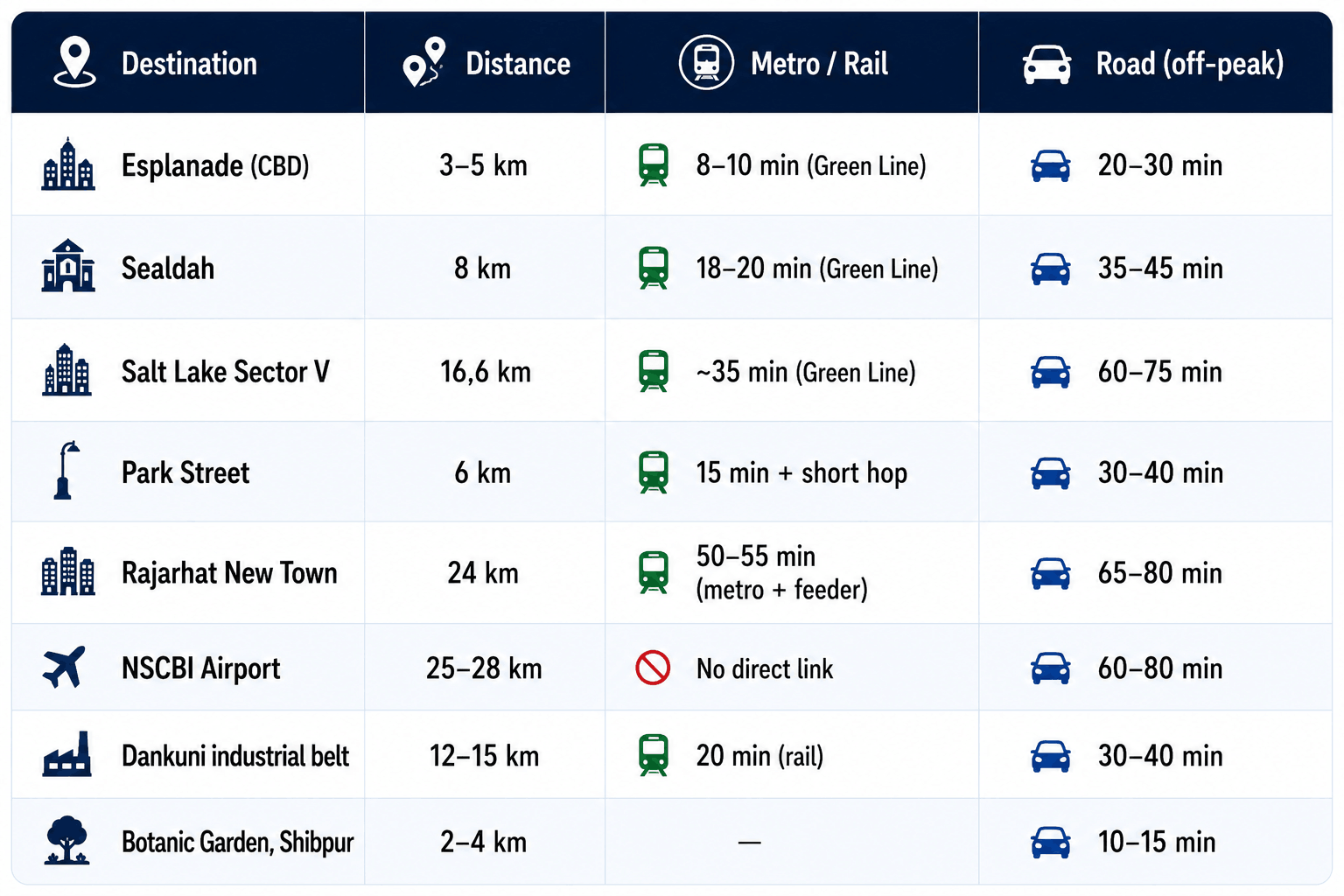Screen dimensions: 1344x896
Task: Select the Road (off-peak) column header
Action: tap(1155, 62)
